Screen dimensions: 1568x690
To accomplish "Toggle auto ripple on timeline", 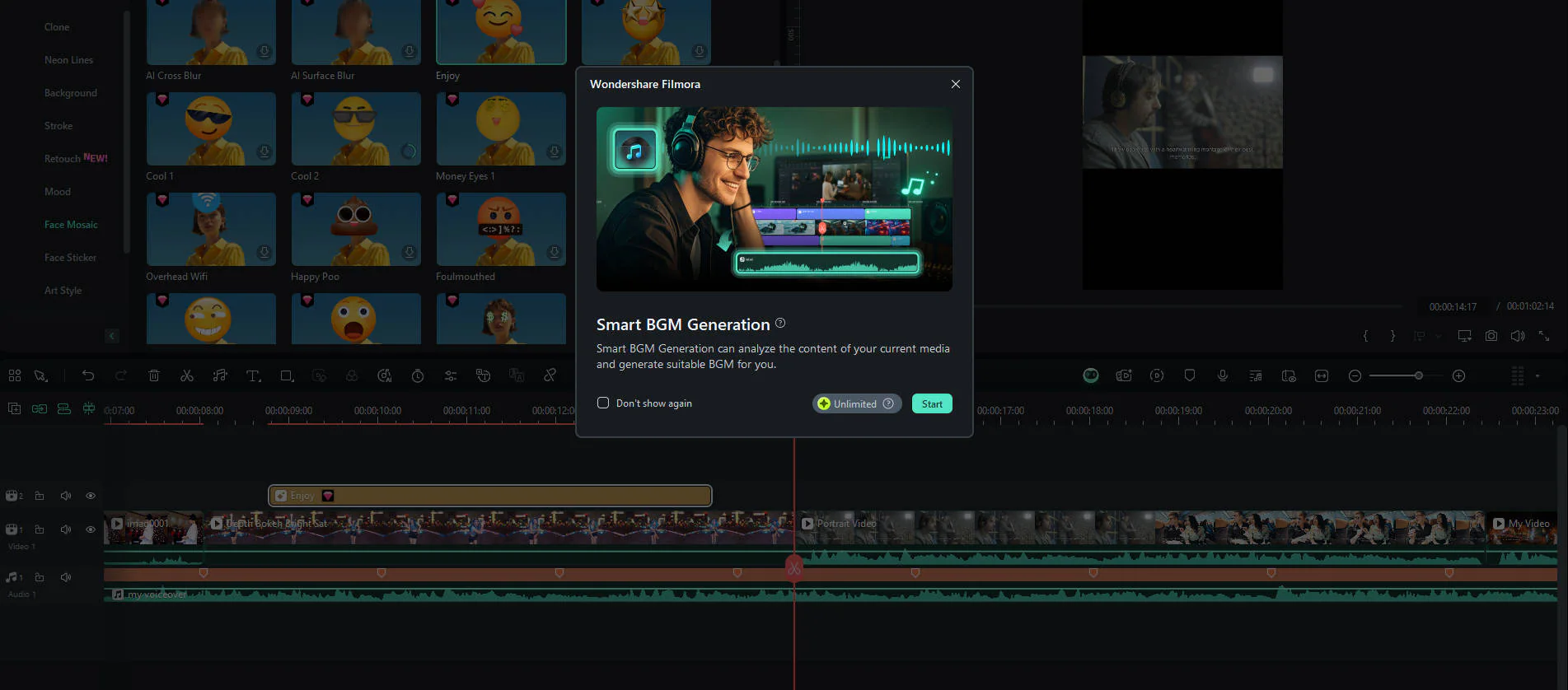I will (64, 408).
